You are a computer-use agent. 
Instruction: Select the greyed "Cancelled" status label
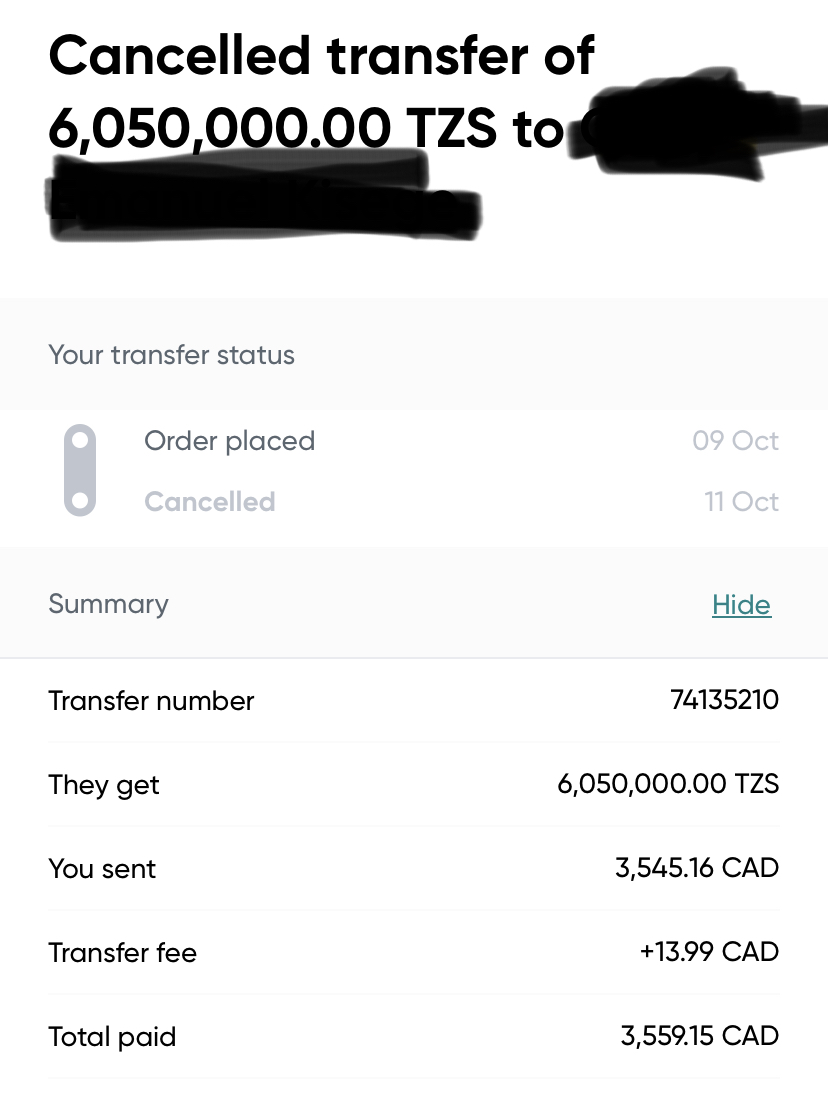tap(209, 501)
